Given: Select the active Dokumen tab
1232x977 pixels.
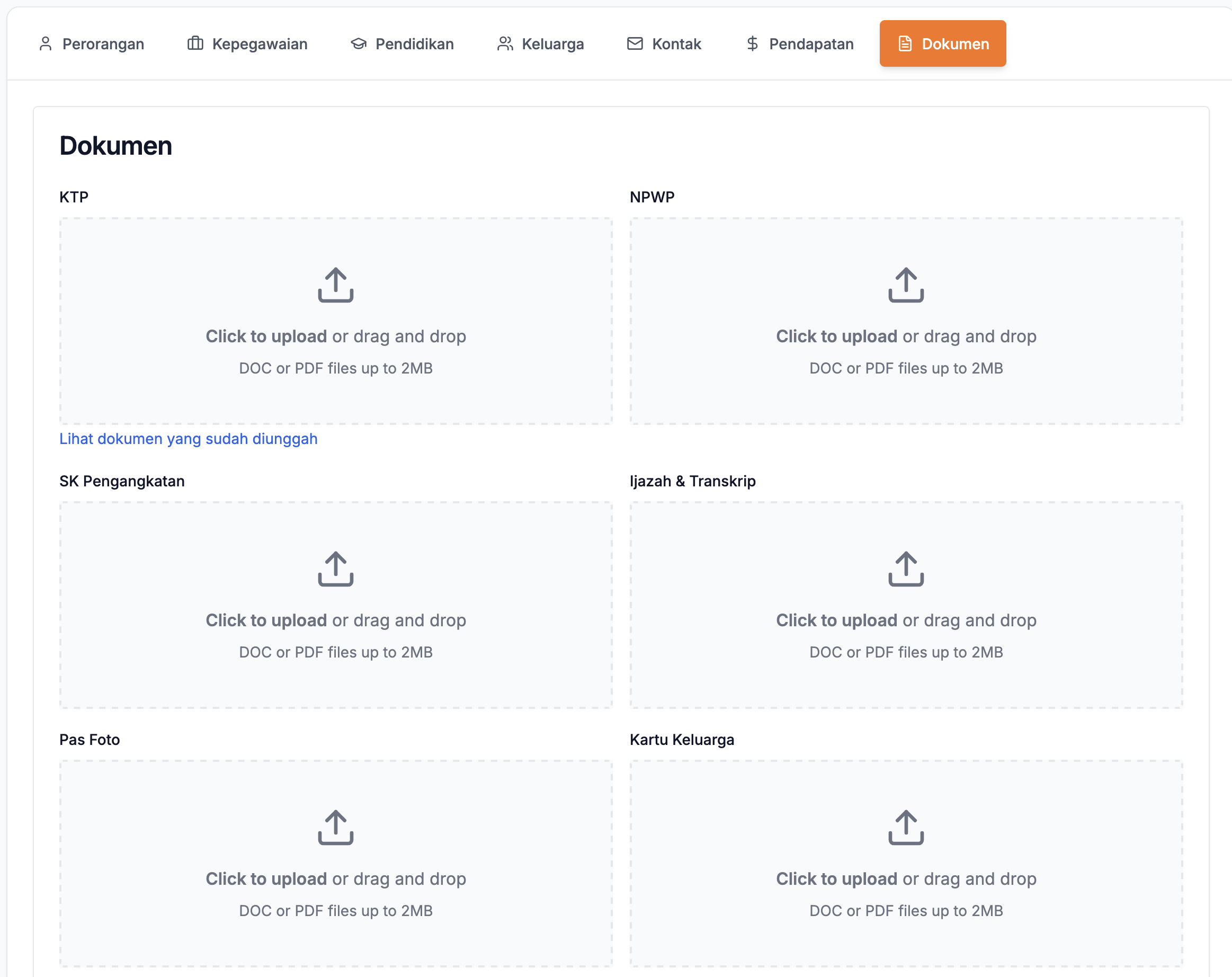Looking at the screenshot, I should tap(942, 44).
